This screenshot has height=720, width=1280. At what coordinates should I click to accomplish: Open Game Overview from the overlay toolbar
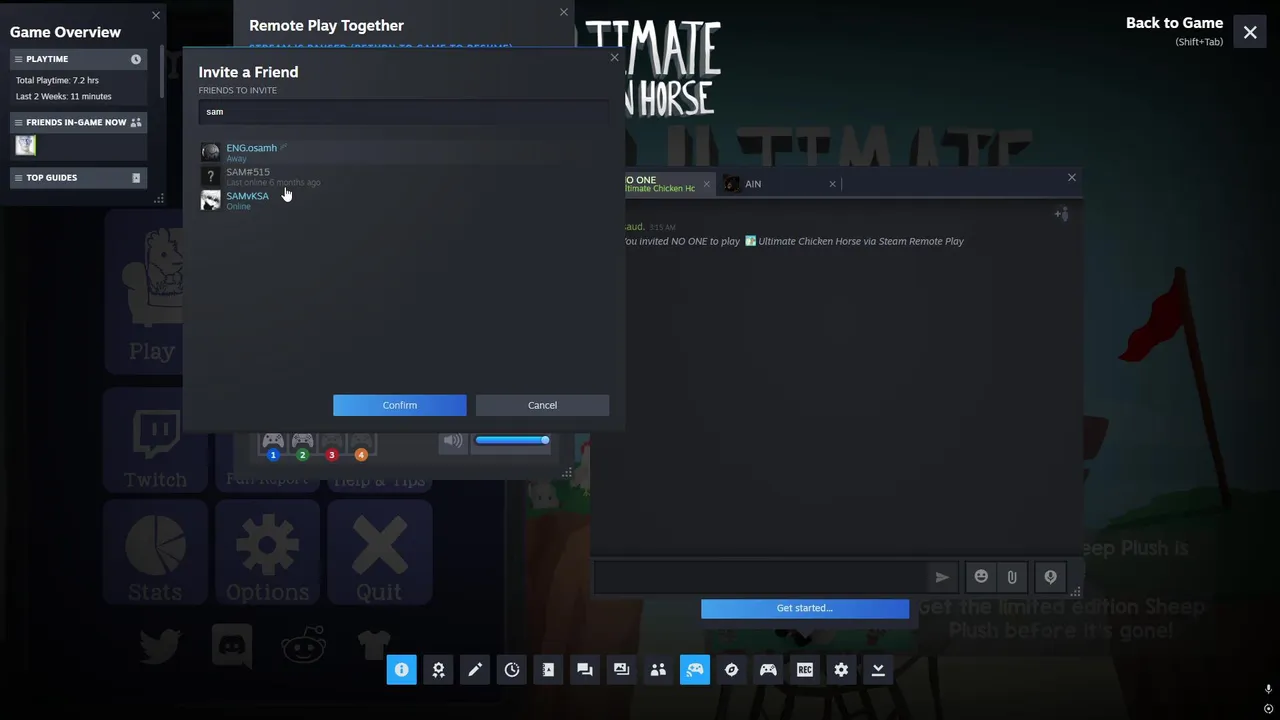point(401,670)
